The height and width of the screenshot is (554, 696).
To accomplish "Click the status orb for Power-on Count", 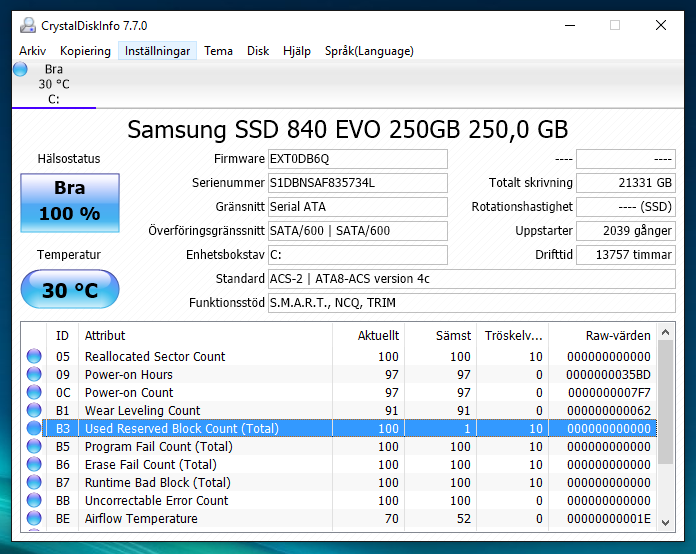I will pos(34,392).
